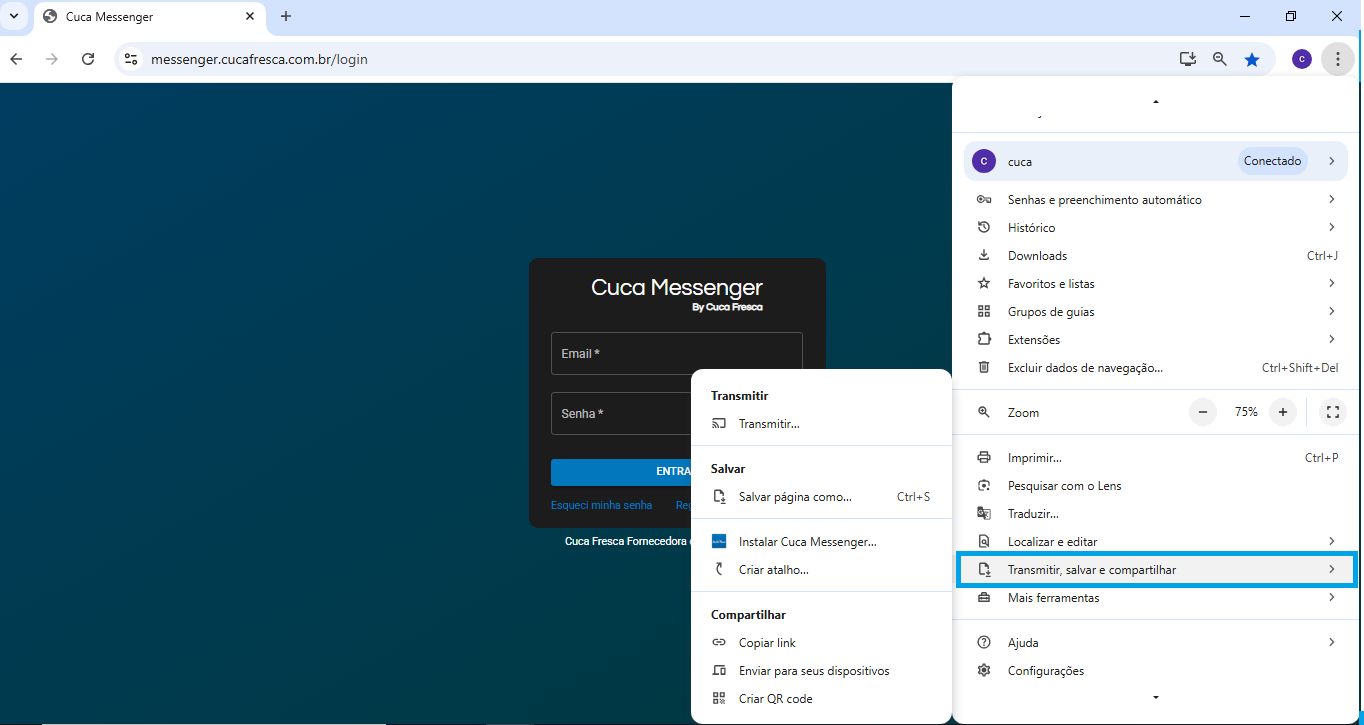
Task: Open the Histórico menu entry
Action: point(1156,228)
